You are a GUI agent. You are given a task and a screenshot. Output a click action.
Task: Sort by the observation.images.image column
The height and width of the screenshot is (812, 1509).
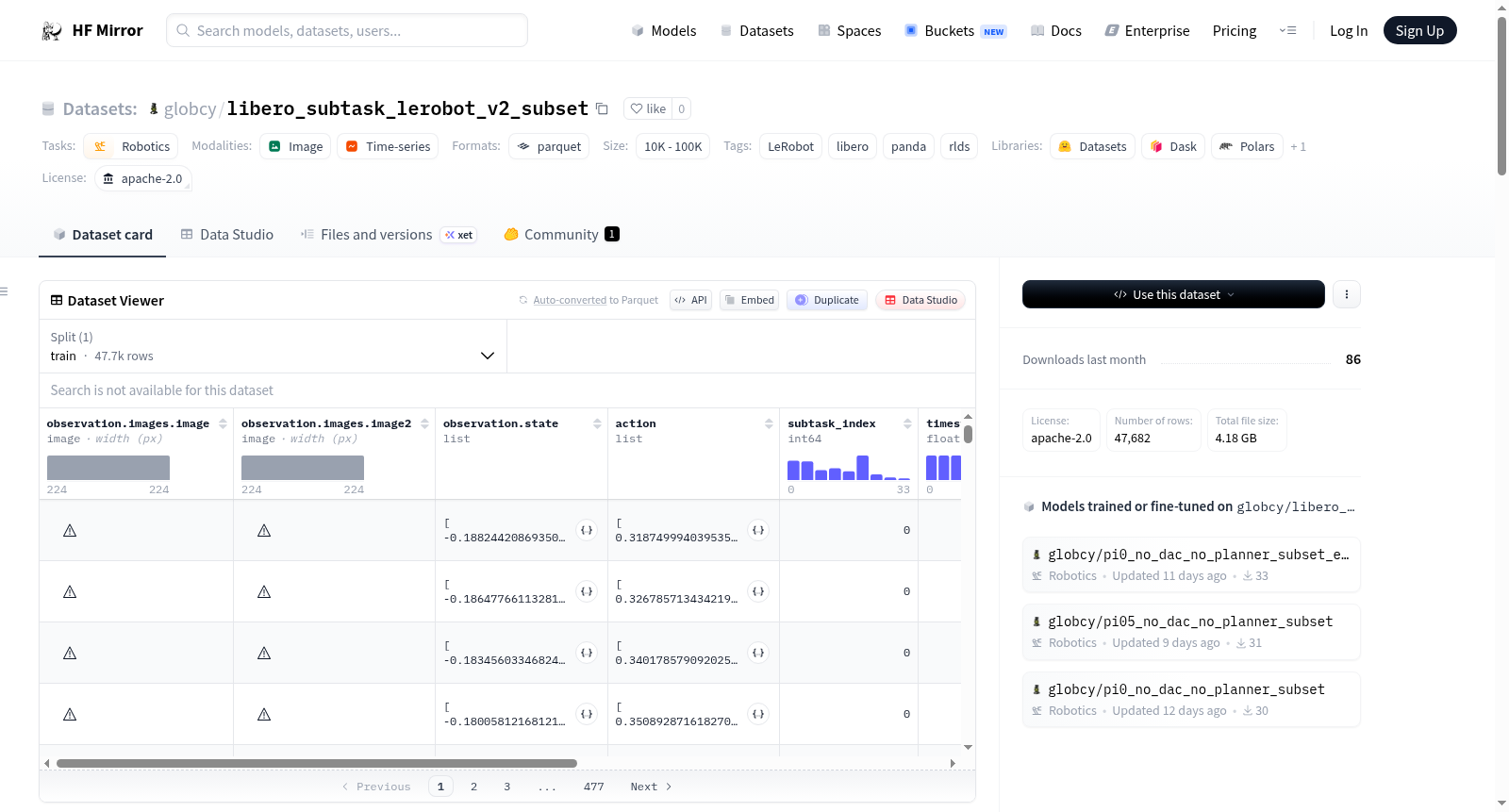223,423
